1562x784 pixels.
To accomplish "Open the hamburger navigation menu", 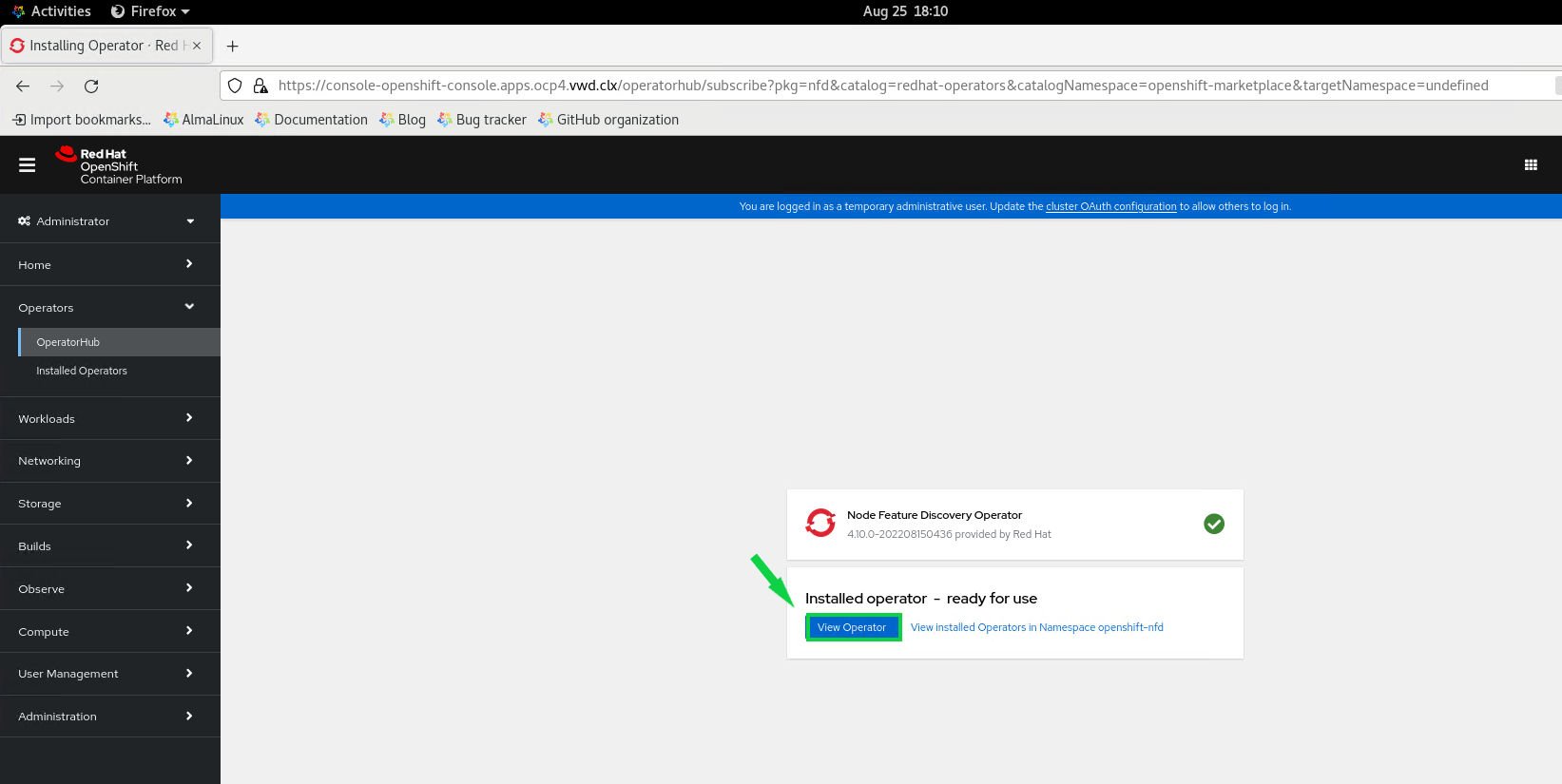I will [27, 165].
